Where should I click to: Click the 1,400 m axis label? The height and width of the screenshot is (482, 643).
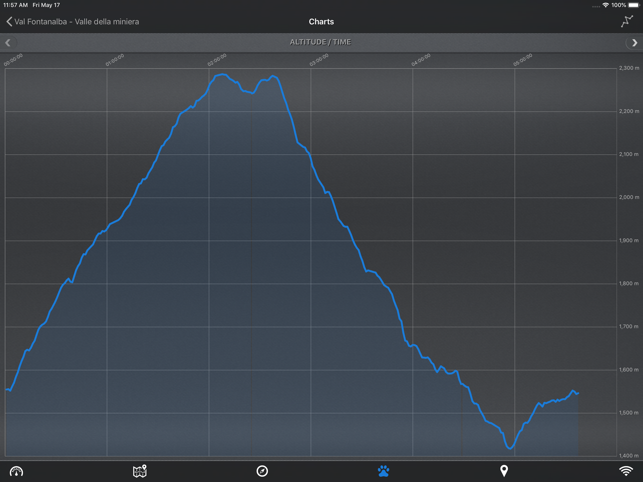(629, 455)
